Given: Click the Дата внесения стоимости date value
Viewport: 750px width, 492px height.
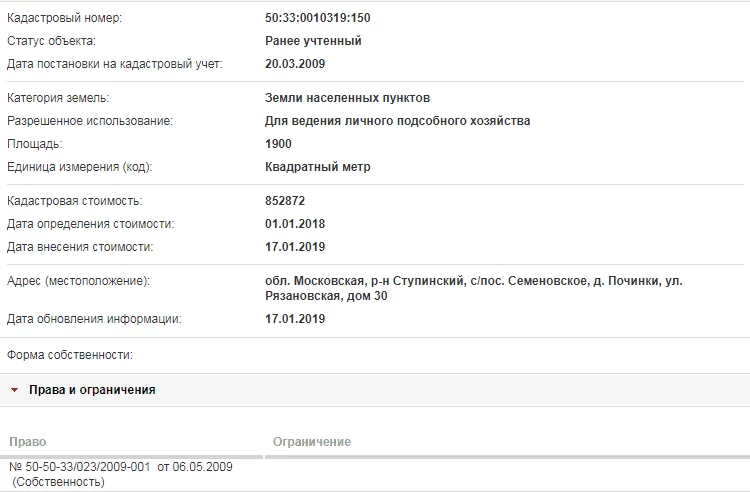Looking at the screenshot, I should pyautogui.click(x=295, y=247).
